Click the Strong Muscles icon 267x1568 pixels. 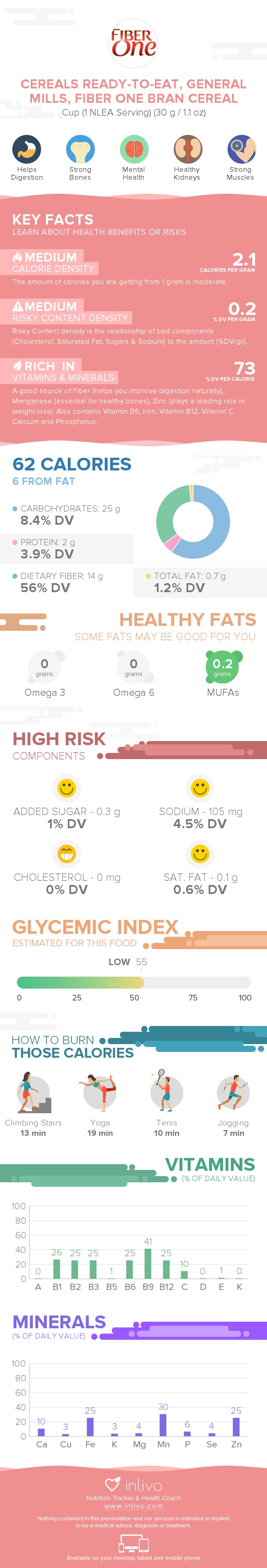(x=240, y=149)
